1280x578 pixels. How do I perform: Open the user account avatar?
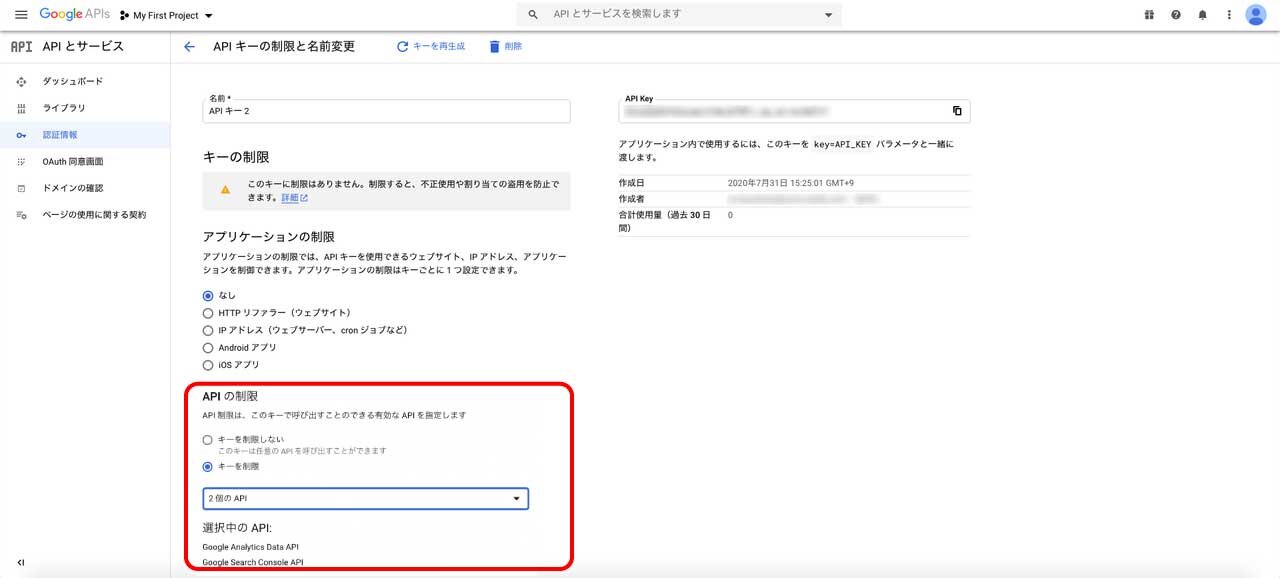coord(1256,15)
